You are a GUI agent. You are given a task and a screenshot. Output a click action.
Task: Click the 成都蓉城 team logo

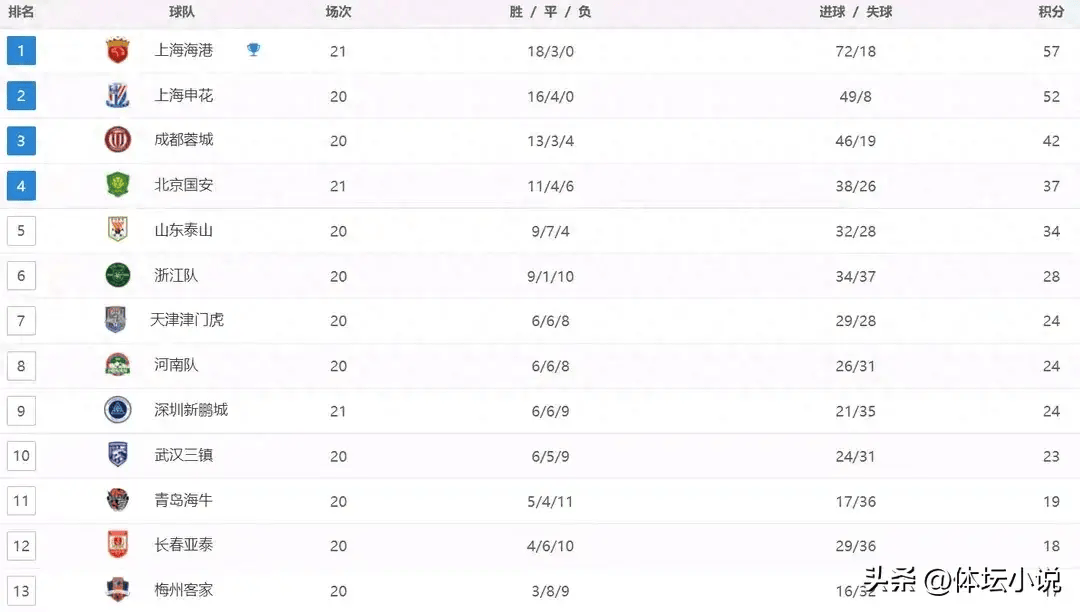pyautogui.click(x=118, y=140)
